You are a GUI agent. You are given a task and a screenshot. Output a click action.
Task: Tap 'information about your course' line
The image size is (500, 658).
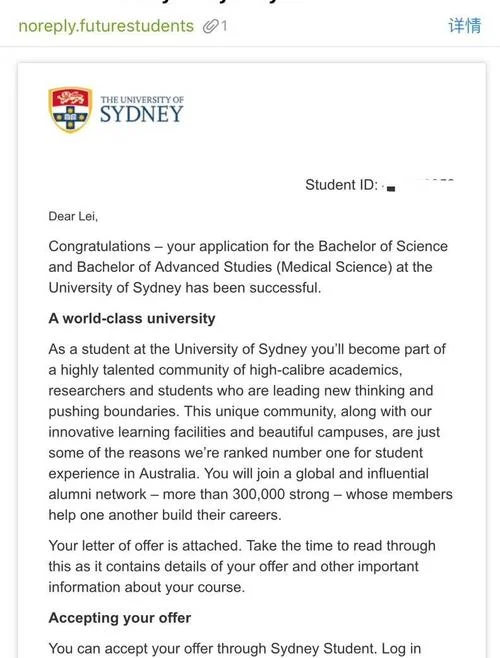click(147, 587)
